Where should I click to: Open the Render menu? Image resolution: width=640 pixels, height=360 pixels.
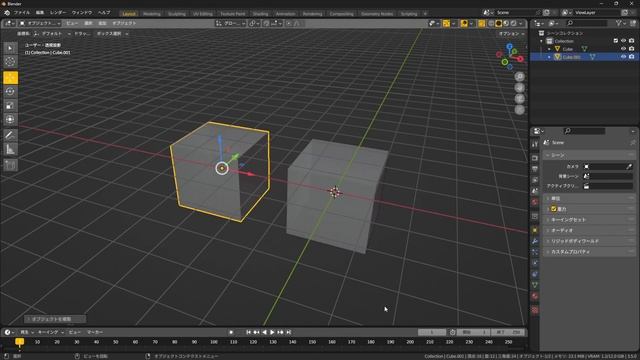pyautogui.click(x=58, y=13)
